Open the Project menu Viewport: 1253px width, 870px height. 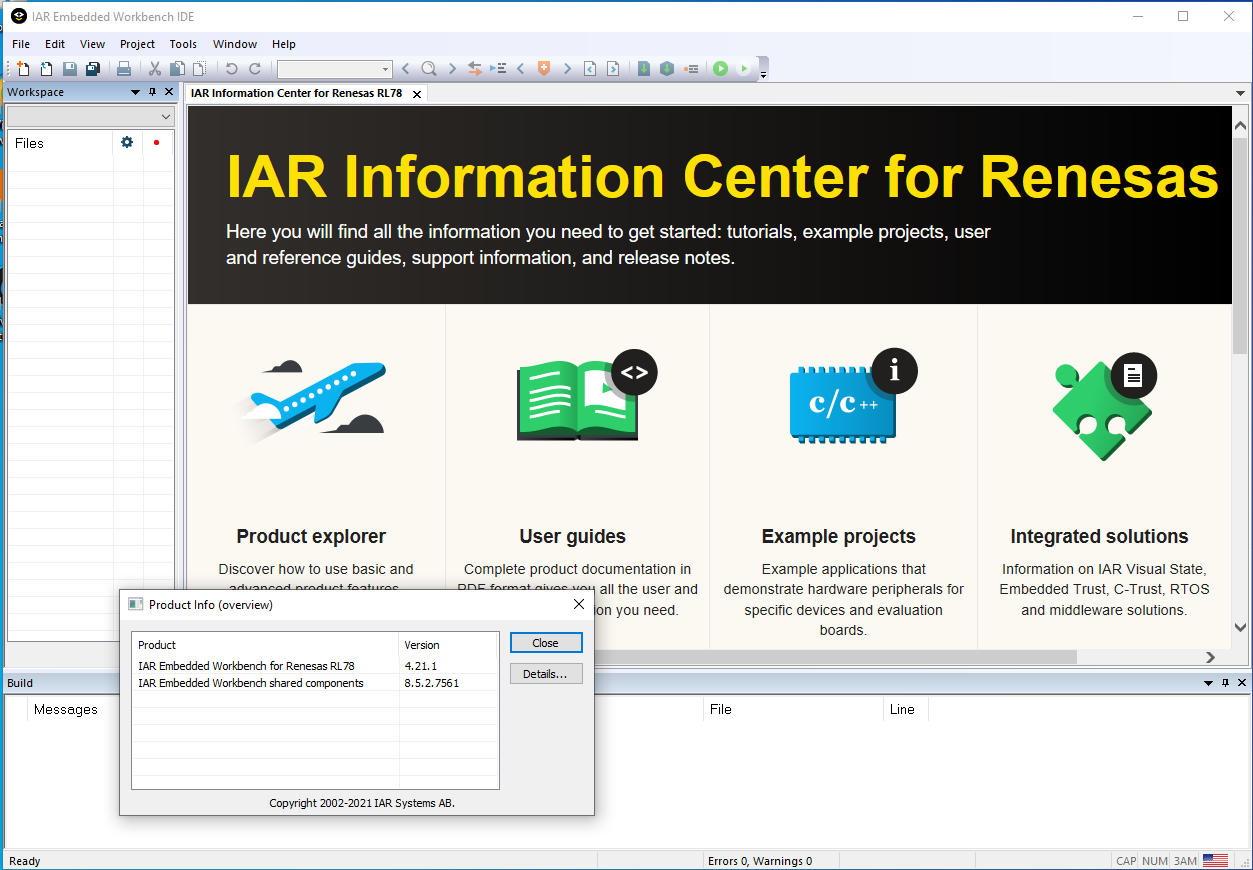point(137,44)
